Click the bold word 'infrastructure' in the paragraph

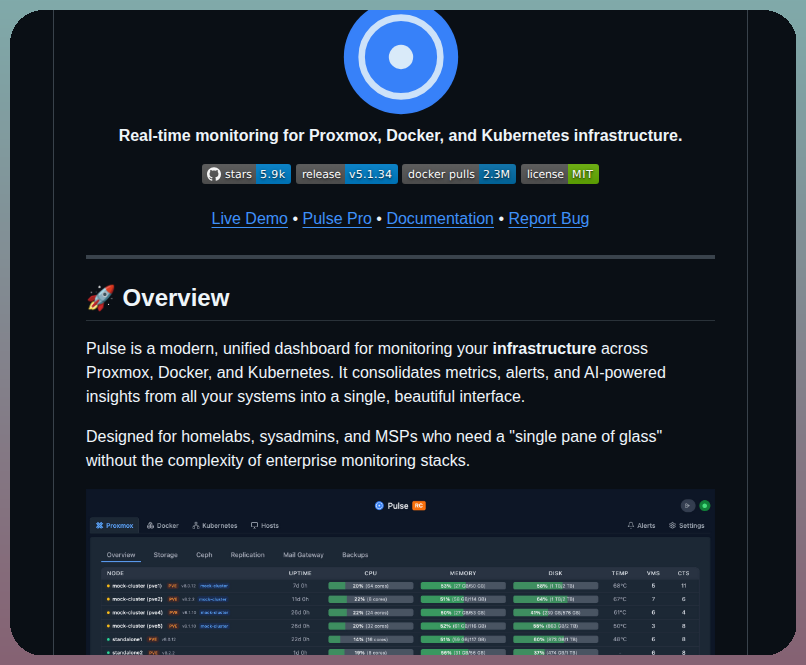point(544,348)
